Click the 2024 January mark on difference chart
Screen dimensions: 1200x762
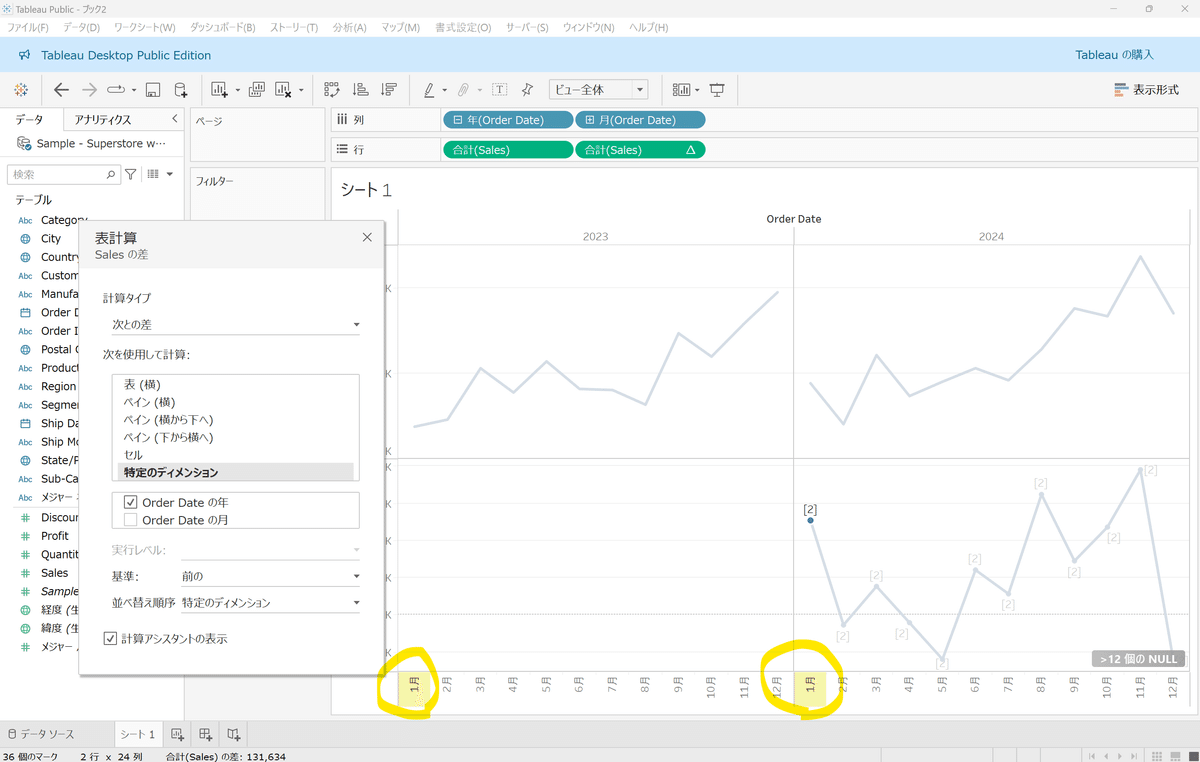[810, 520]
